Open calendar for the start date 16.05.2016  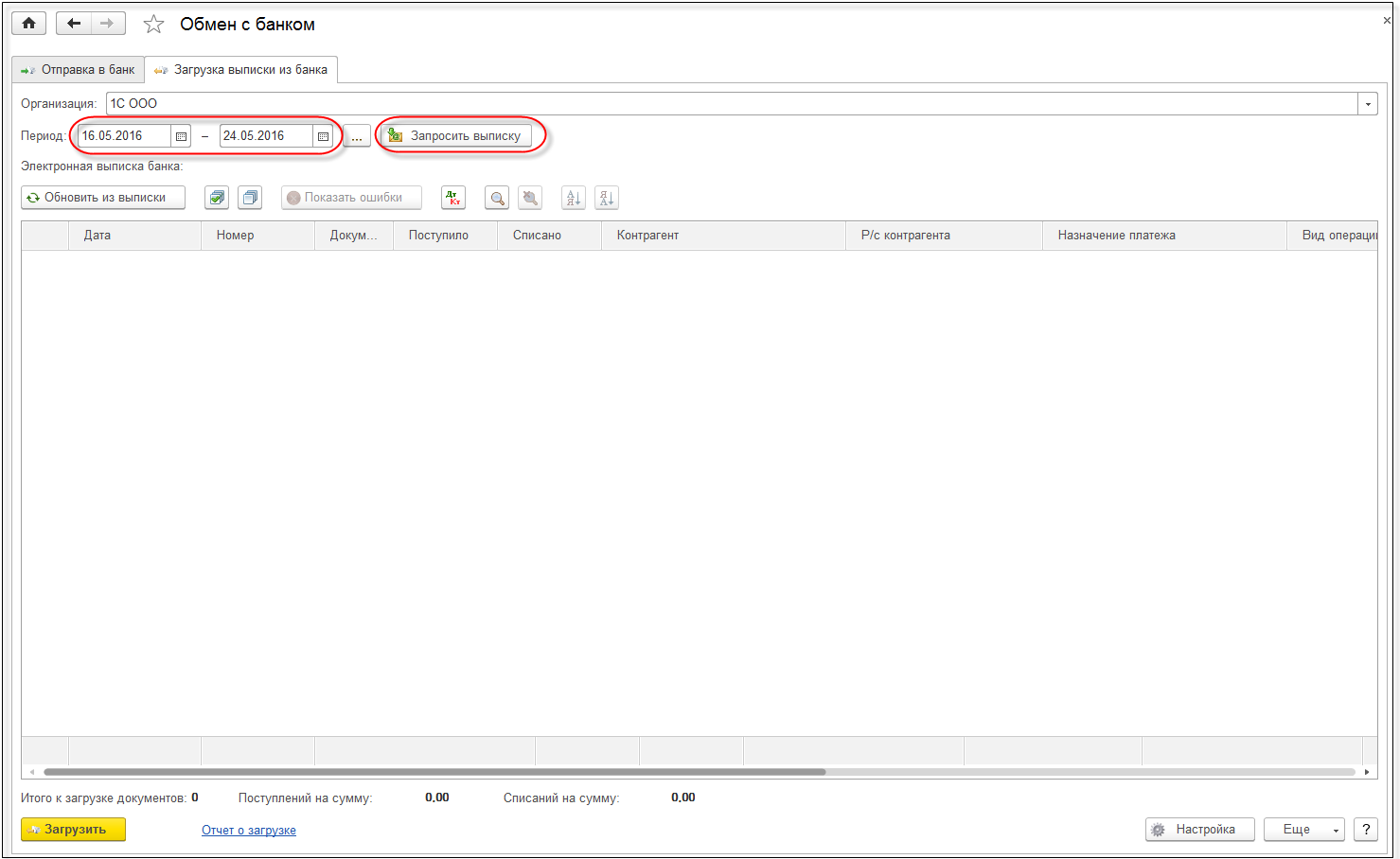[181, 136]
